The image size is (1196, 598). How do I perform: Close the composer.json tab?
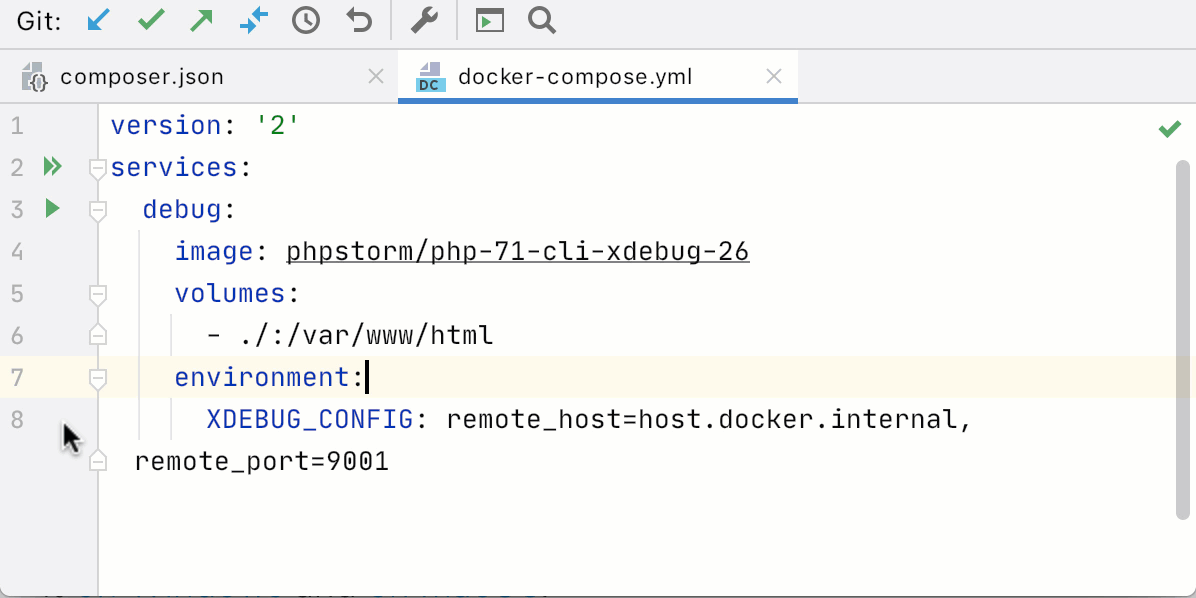coord(376,77)
